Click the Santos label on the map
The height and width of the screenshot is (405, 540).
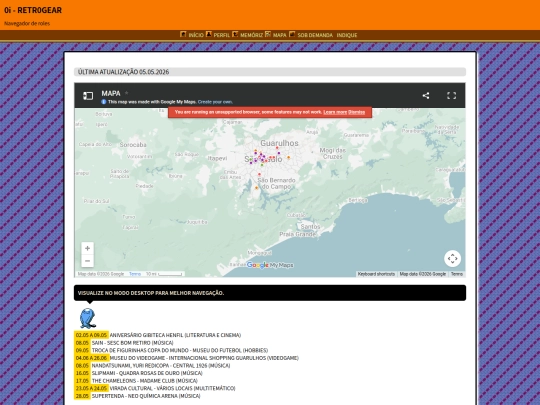310,227
